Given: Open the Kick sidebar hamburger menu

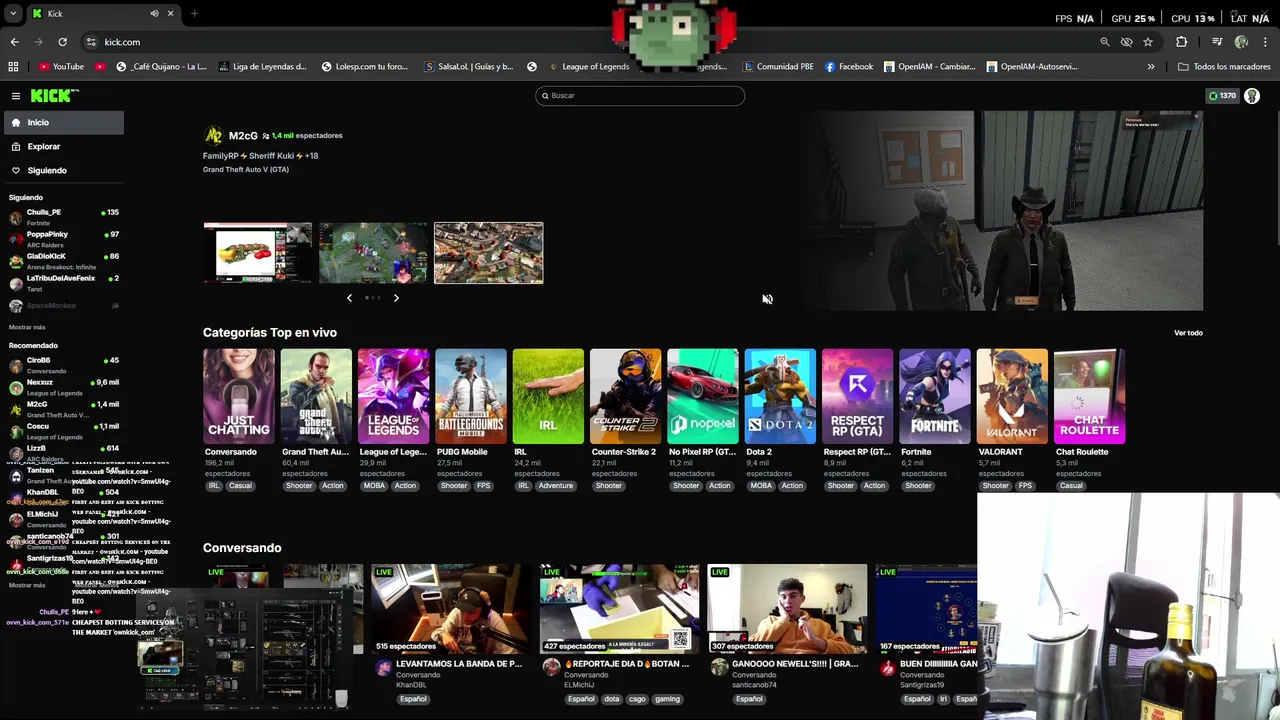Looking at the screenshot, I should 16,96.
